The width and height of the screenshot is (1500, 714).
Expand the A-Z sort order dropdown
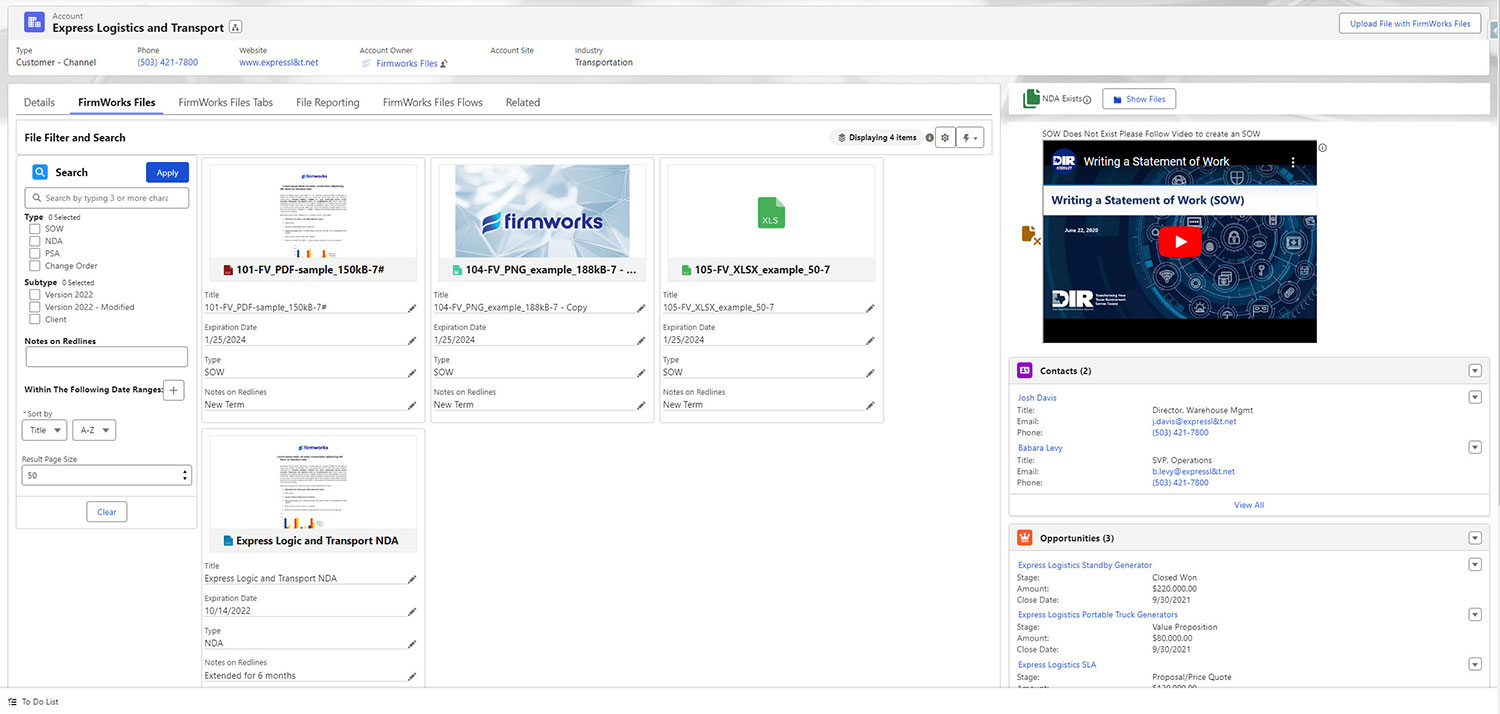pyautogui.click(x=94, y=430)
